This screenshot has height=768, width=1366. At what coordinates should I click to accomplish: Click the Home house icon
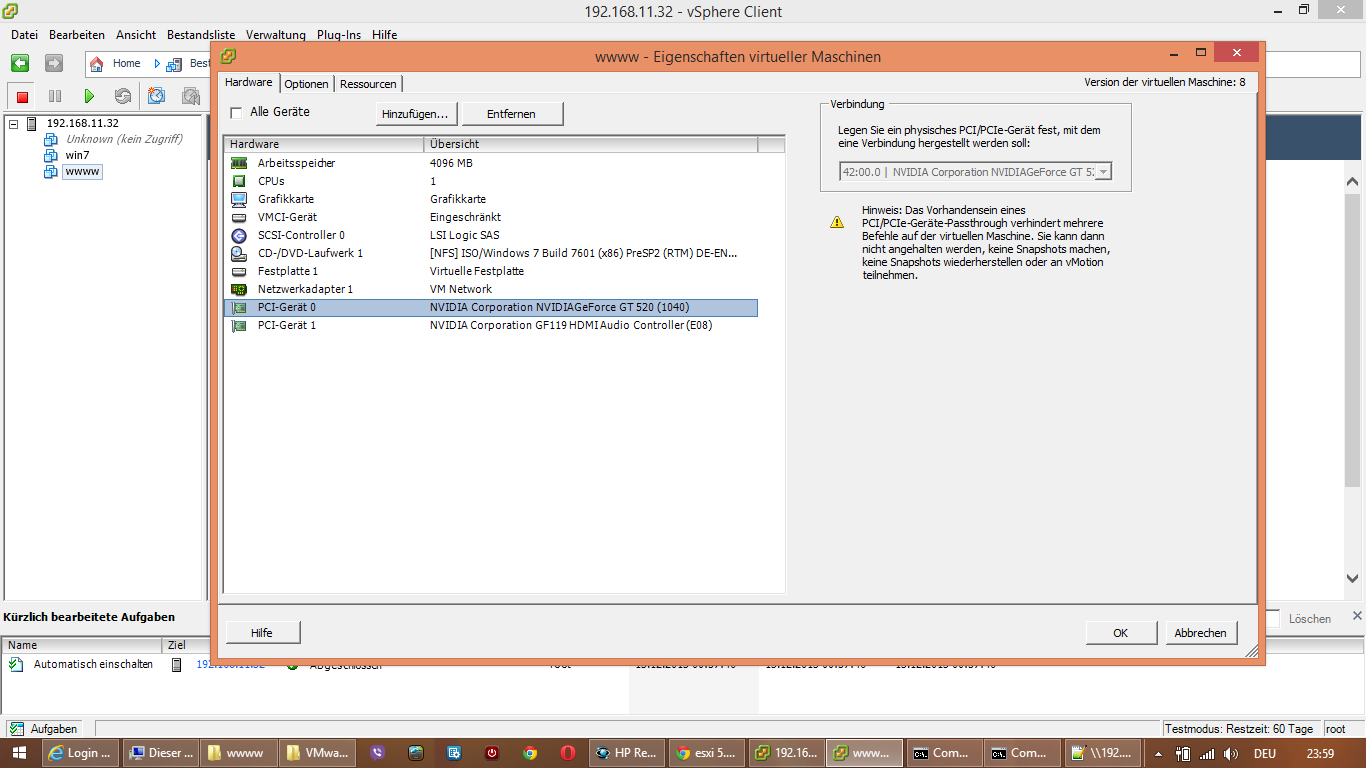point(97,64)
